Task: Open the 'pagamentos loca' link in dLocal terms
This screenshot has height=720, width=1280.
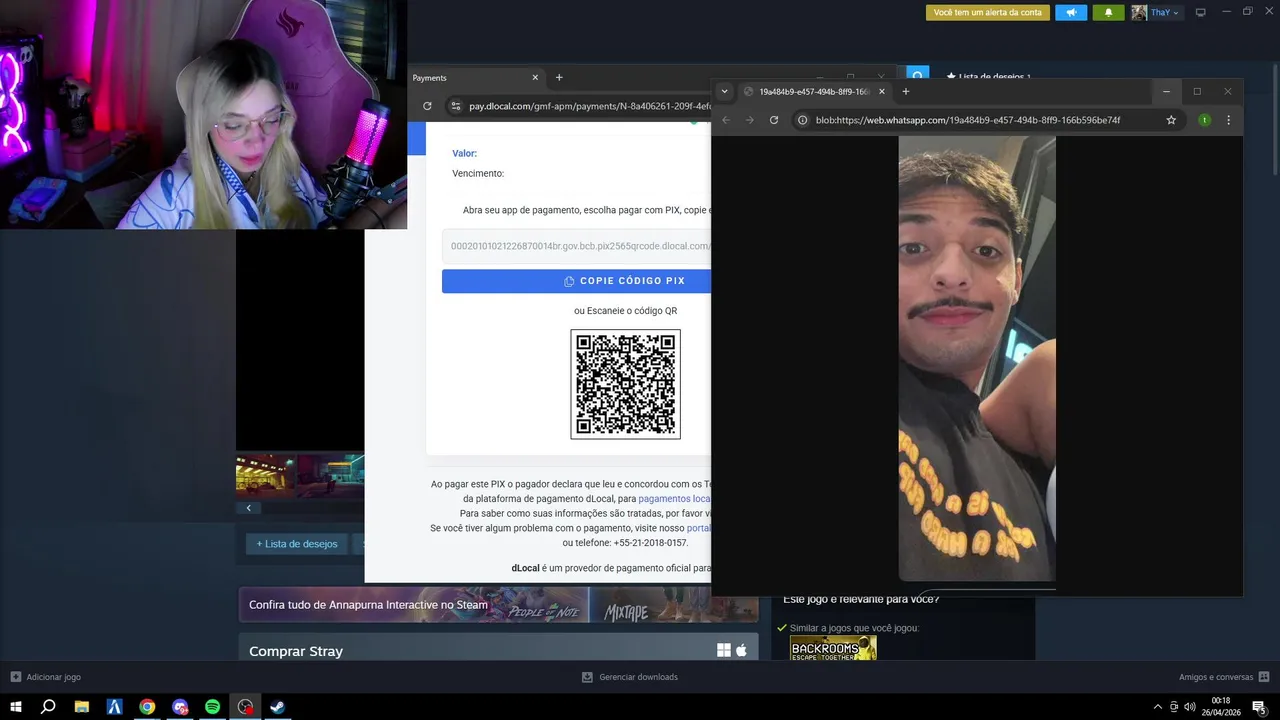Action: 674,498
